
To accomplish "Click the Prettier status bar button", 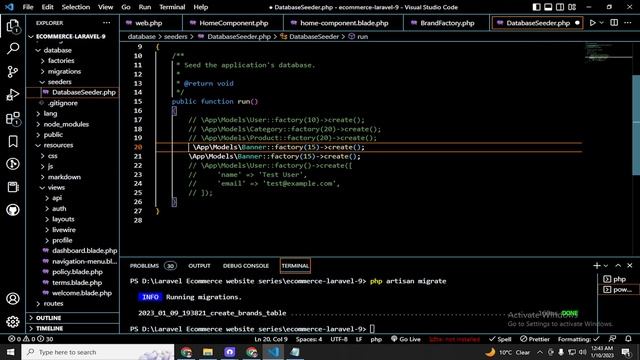I will (535, 339).
